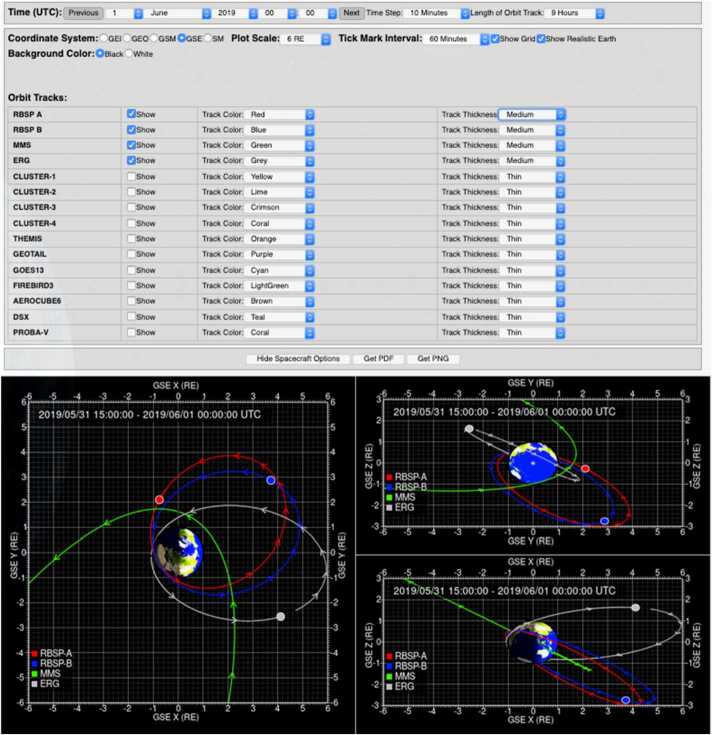Choose Black background color

tap(100, 53)
